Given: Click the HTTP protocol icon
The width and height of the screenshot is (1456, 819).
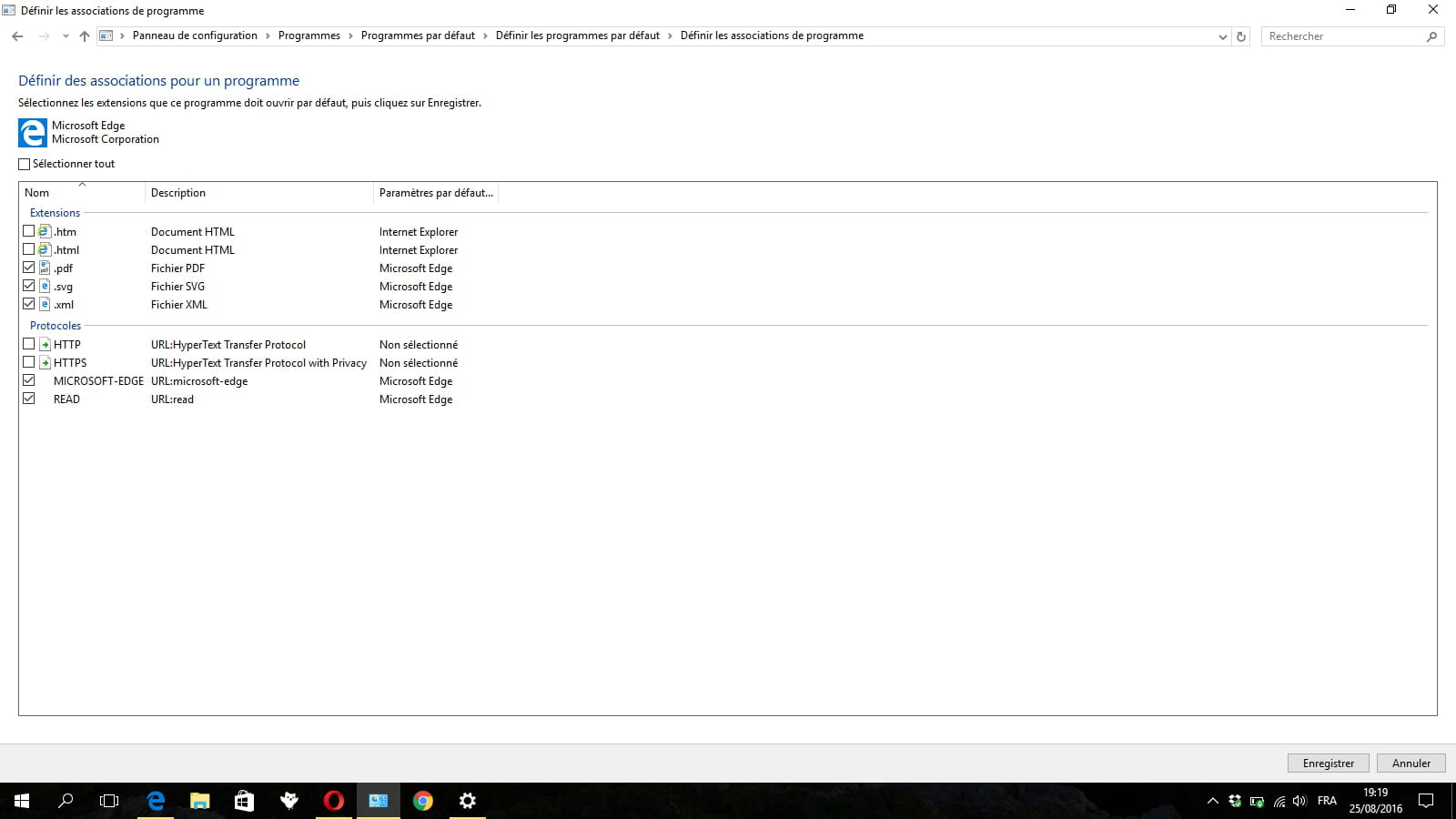Looking at the screenshot, I should (x=45, y=344).
